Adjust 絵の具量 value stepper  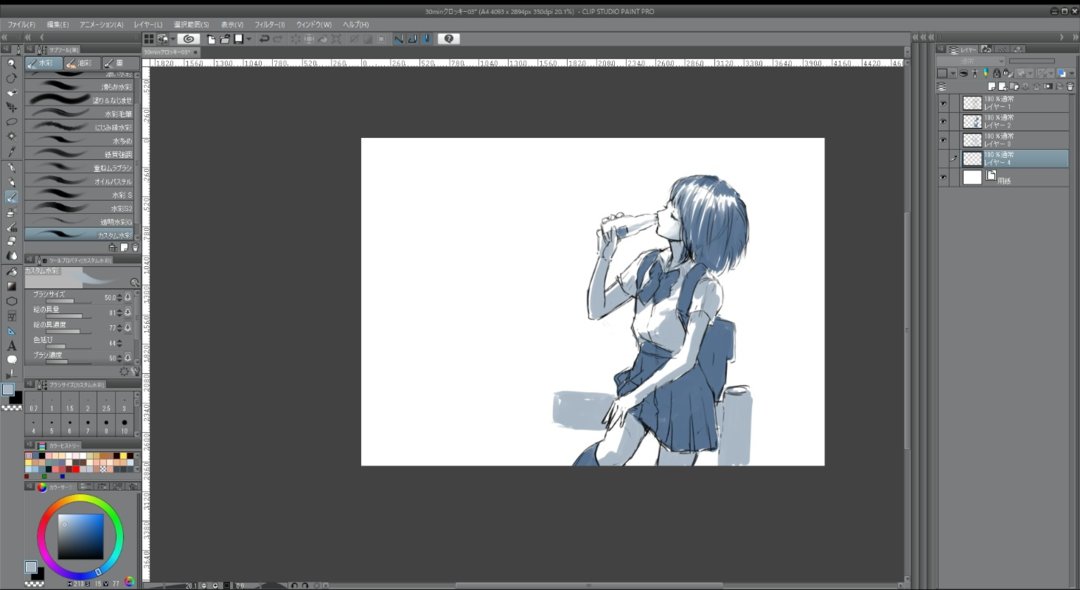tap(119, 313)
